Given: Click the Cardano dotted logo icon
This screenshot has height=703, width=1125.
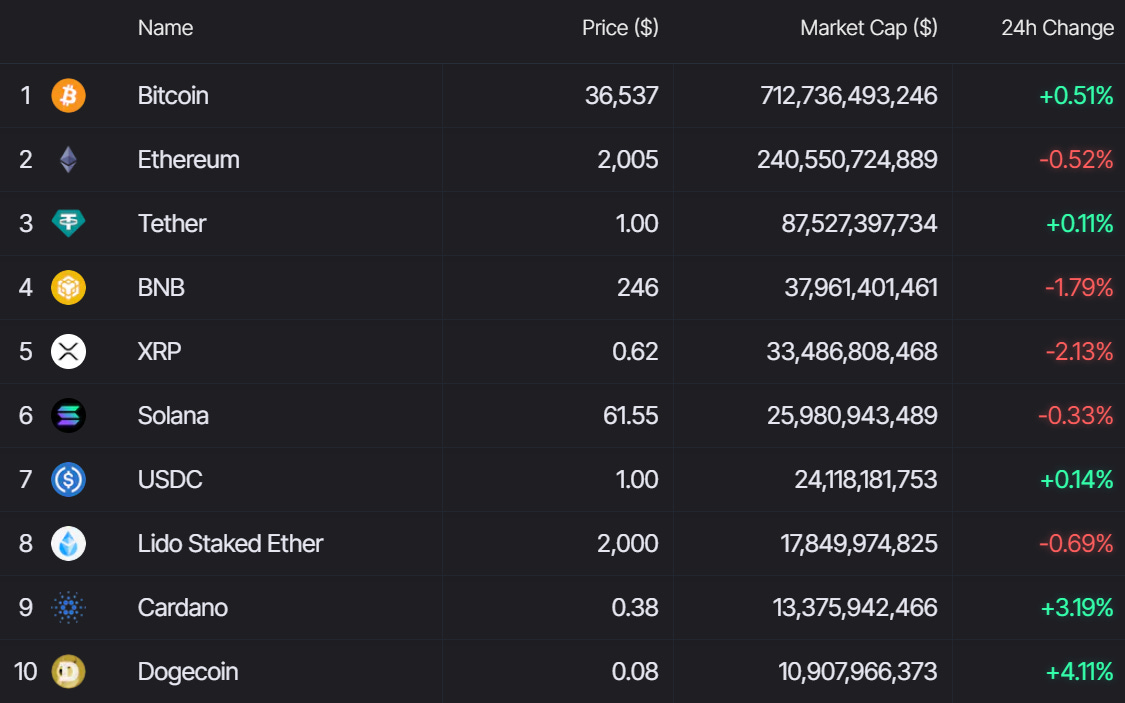Looking at the screenshot, I should [x=68, y=608].
